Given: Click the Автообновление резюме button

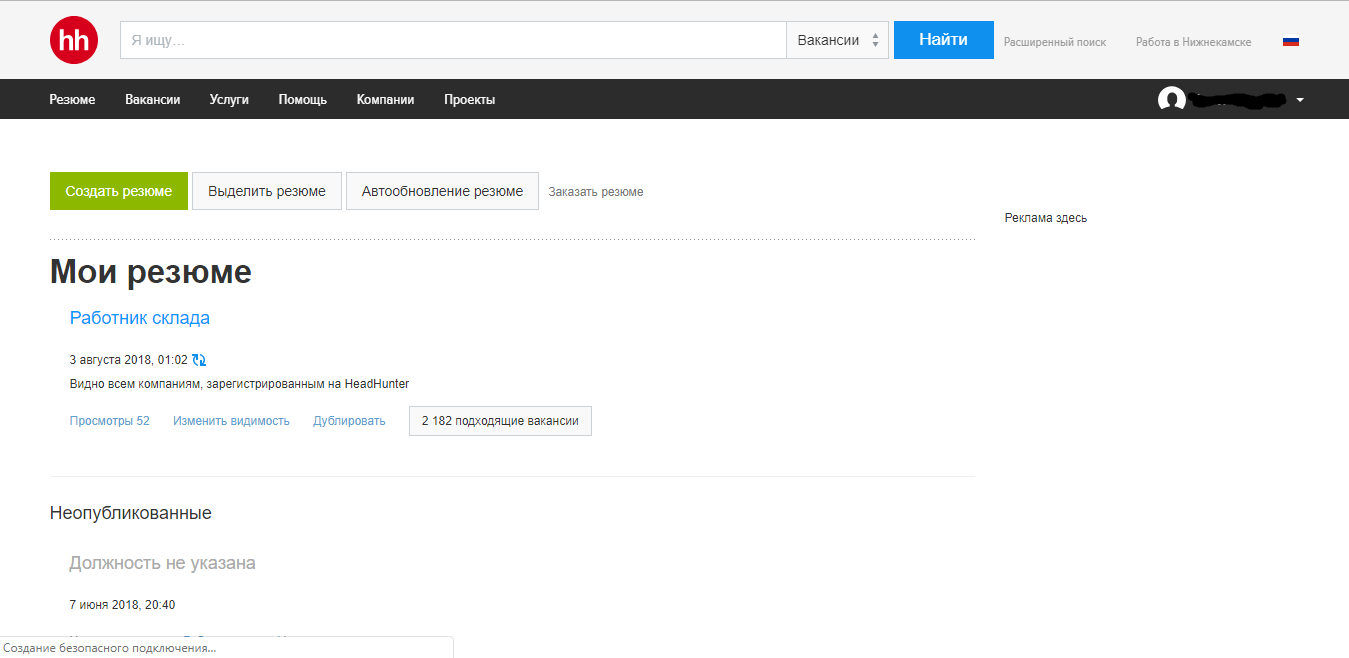Looking at the screenshot, I should 442,191.
